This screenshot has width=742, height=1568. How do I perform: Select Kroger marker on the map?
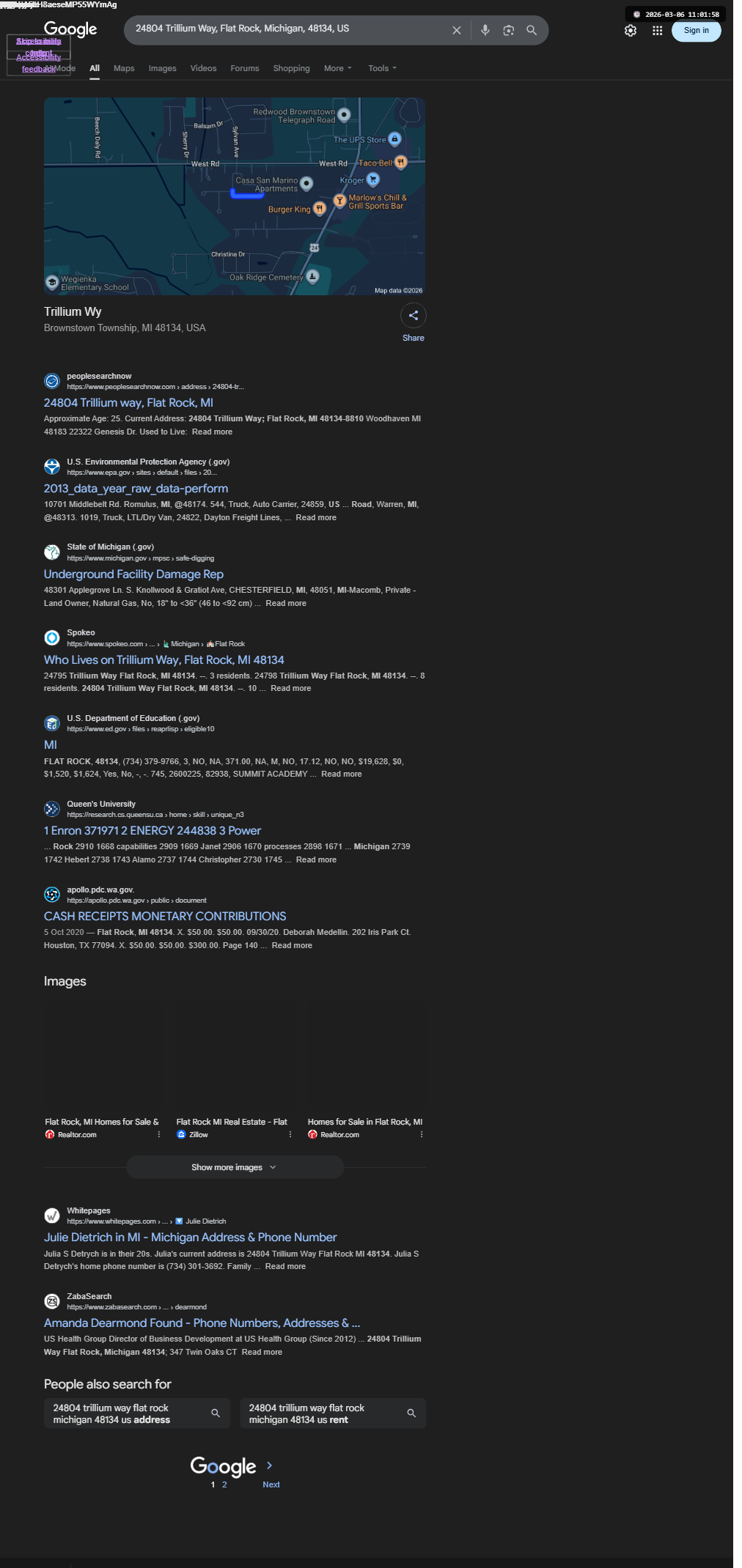coord(373,180)
